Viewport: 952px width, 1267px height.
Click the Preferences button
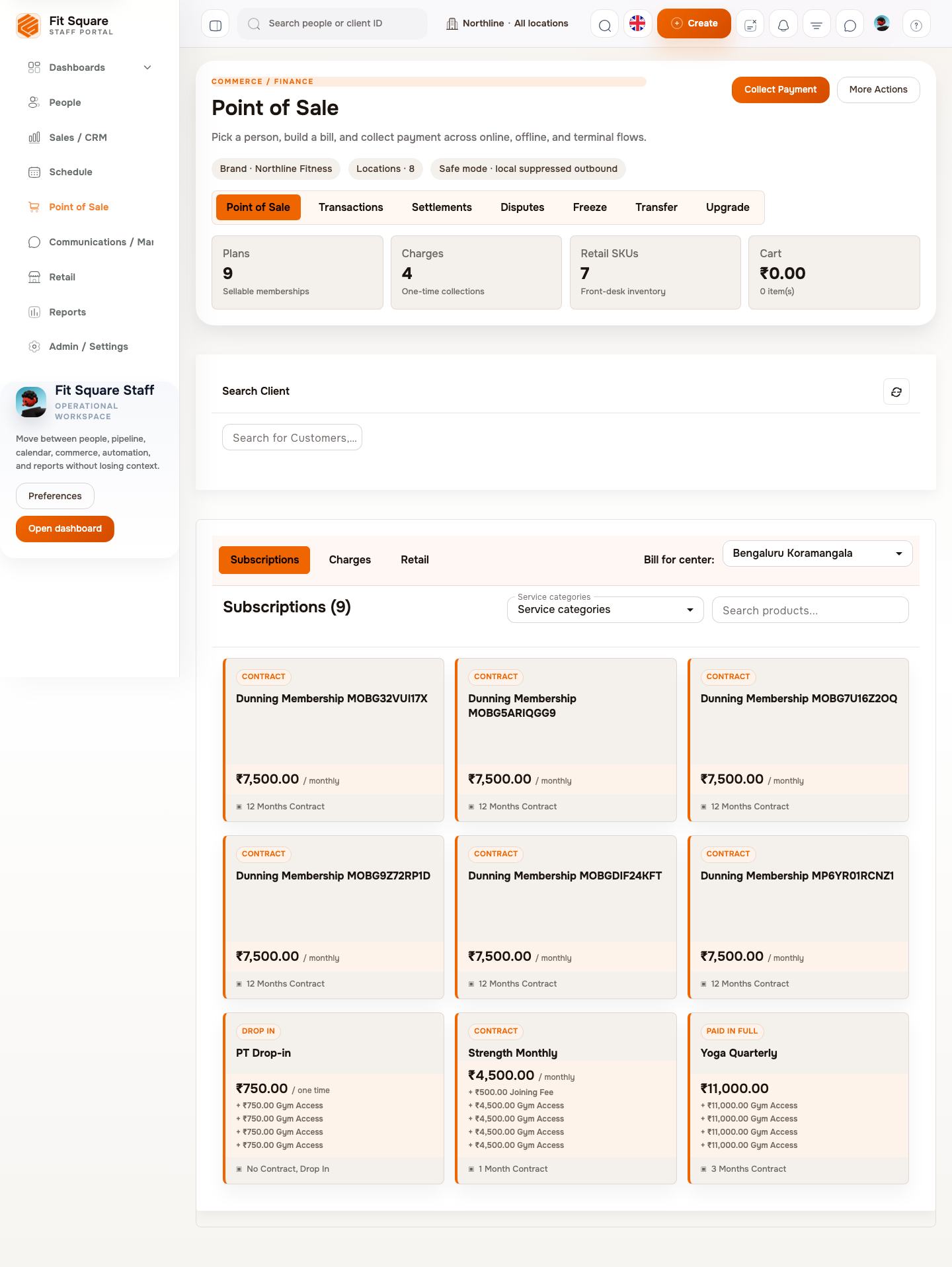click(55, 496)
